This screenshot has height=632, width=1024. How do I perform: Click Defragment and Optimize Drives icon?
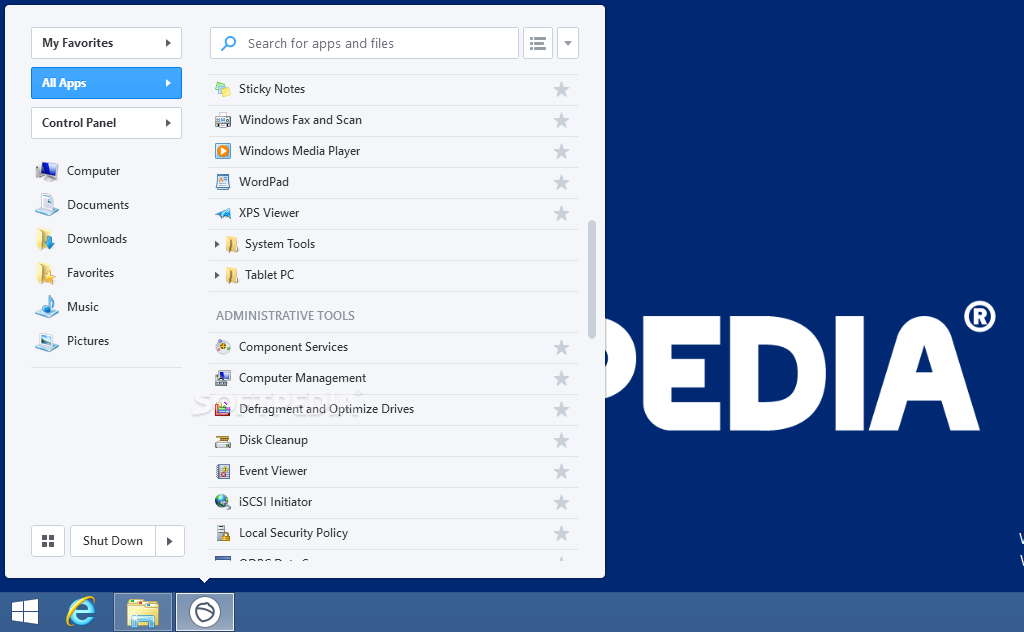point(223,409)
